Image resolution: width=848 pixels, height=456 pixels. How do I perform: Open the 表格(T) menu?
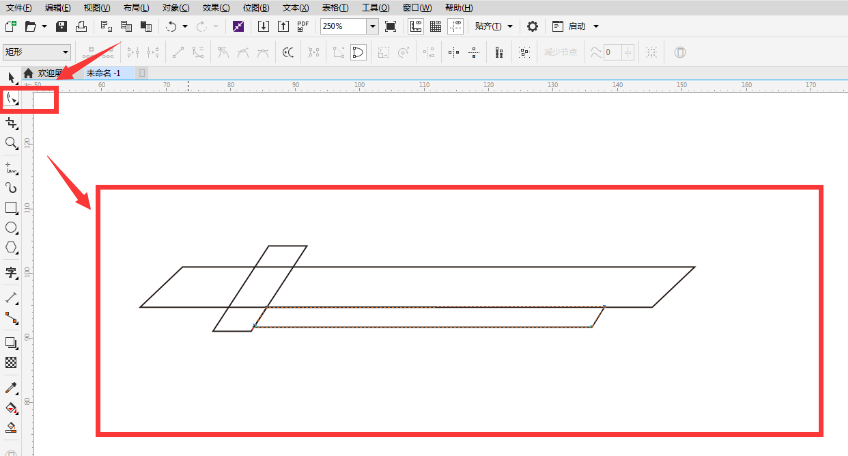pyautogui.click(x=335, y=8)
